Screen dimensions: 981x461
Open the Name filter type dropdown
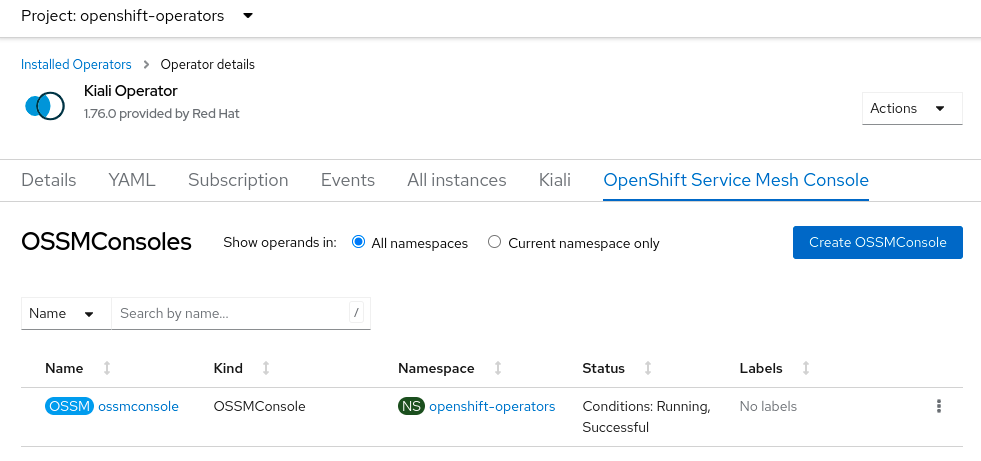[62, 313]
